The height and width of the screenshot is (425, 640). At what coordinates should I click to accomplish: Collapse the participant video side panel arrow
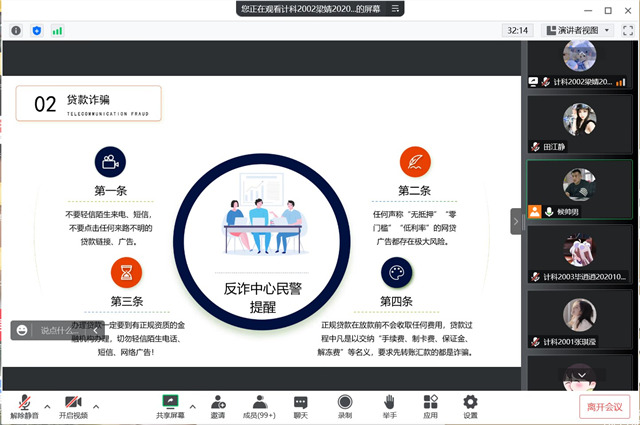click(x=516, y=221)
